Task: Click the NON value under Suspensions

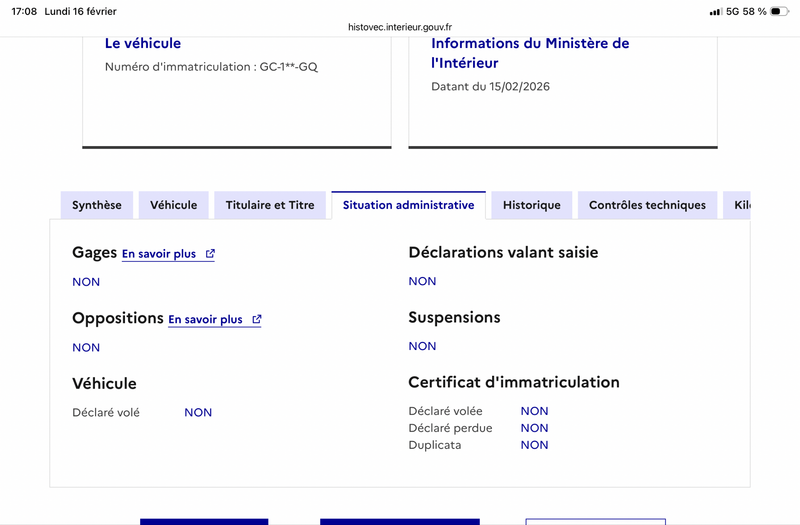Action: click(x=422, y=346)
